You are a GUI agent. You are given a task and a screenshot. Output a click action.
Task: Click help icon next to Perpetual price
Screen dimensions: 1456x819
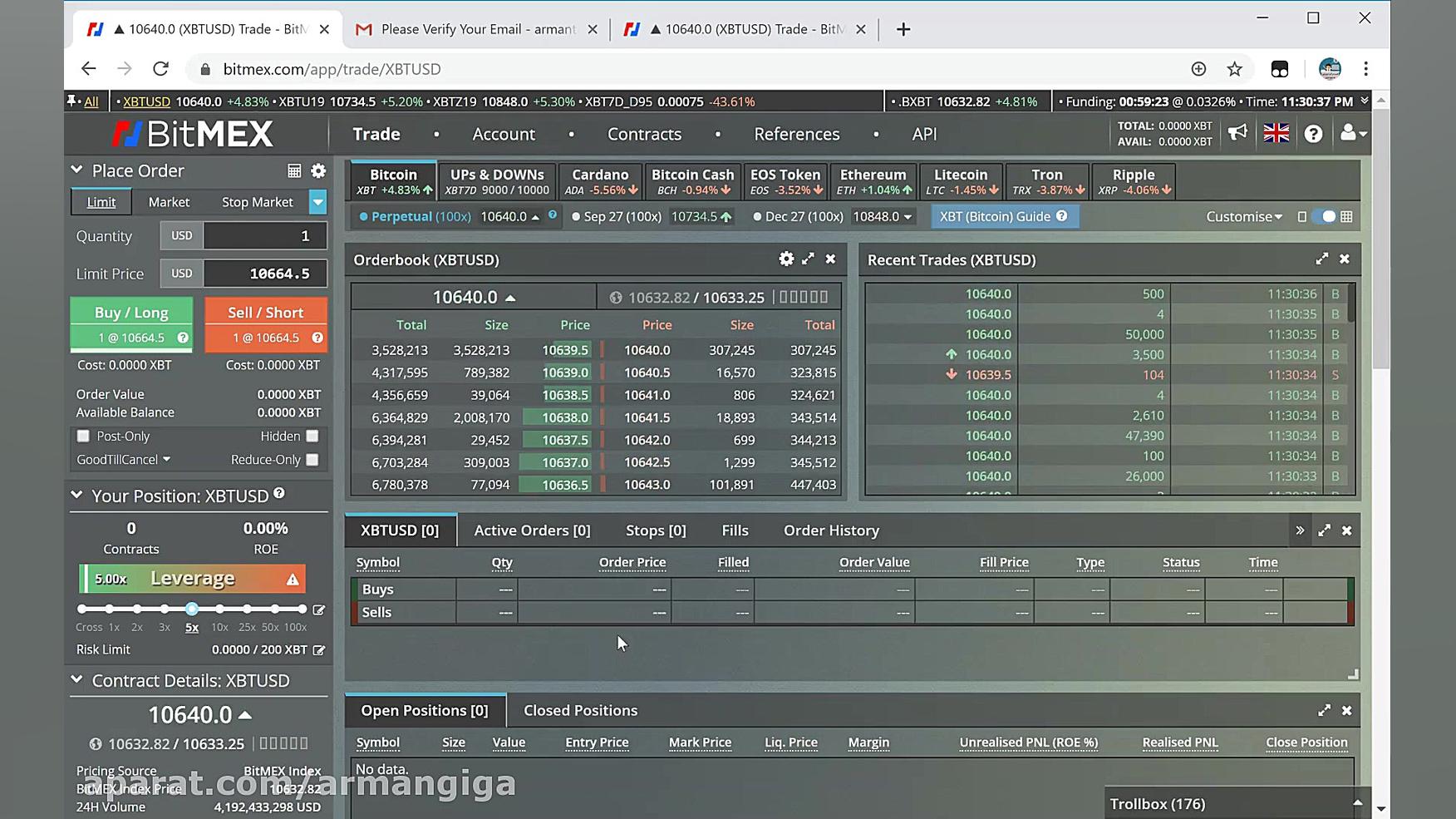click(553, 215)
